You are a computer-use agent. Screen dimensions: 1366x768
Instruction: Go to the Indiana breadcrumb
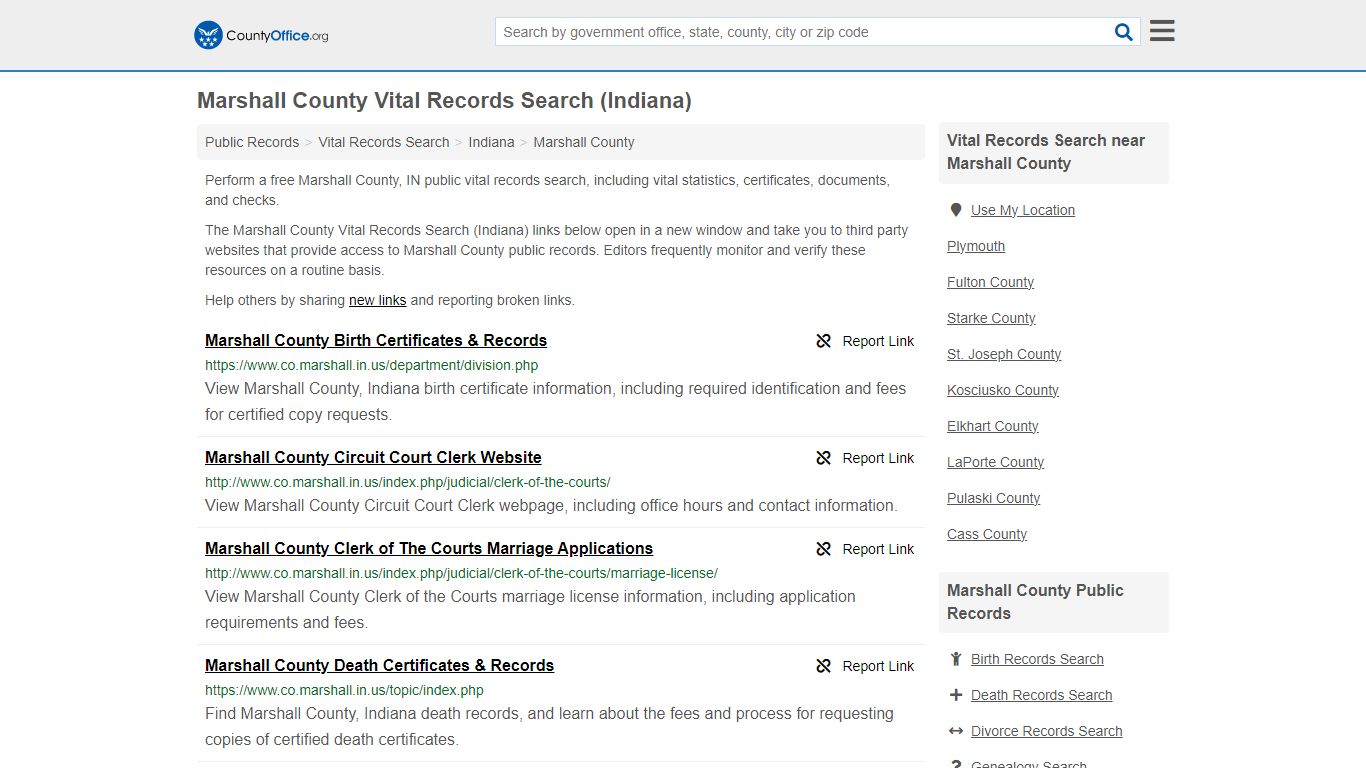click(x=491, y=142)
